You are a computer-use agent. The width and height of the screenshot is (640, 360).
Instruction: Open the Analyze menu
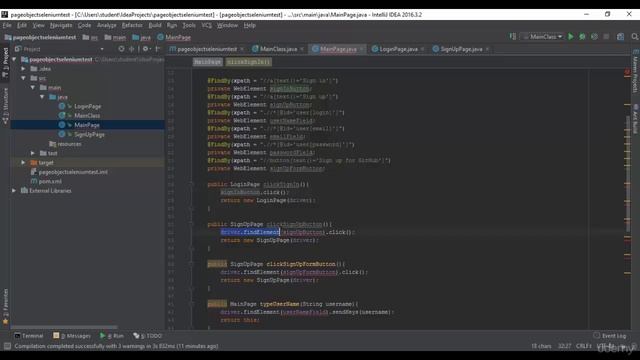107,25
